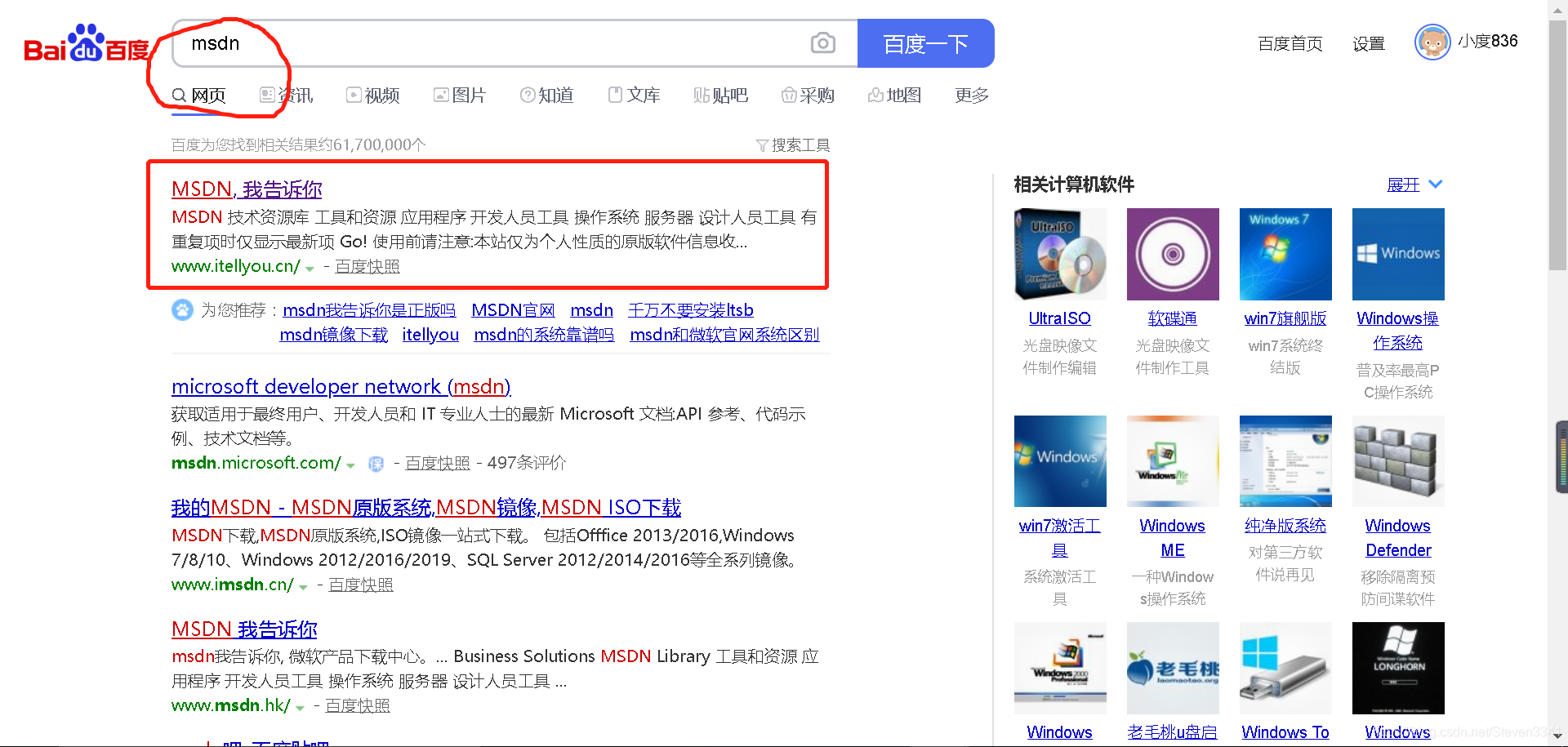Open the UltraISO text link

(1060, 318)
